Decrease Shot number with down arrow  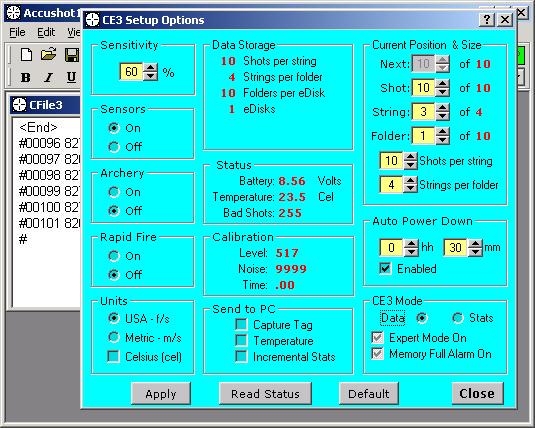[x=443, y=91]
